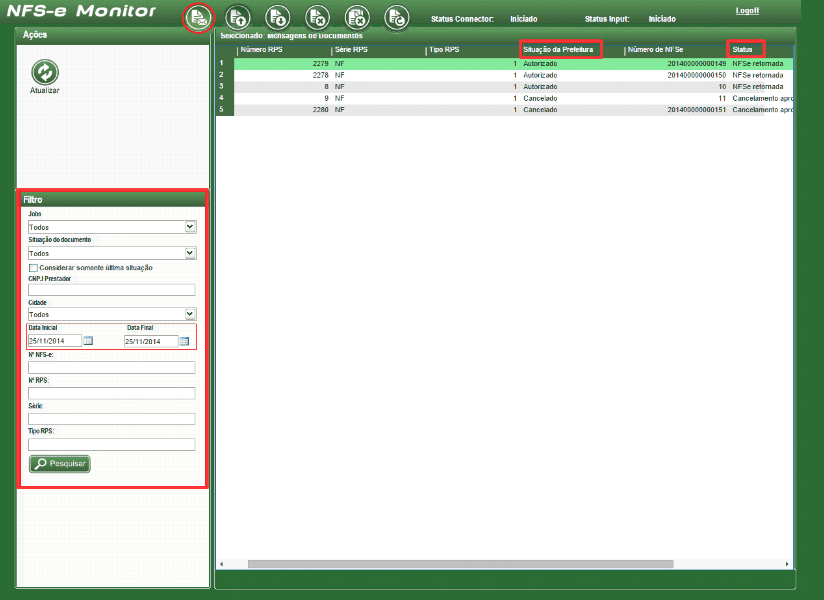Click the document upload arrow icon
Screen dimensions: 824x600
238,18
